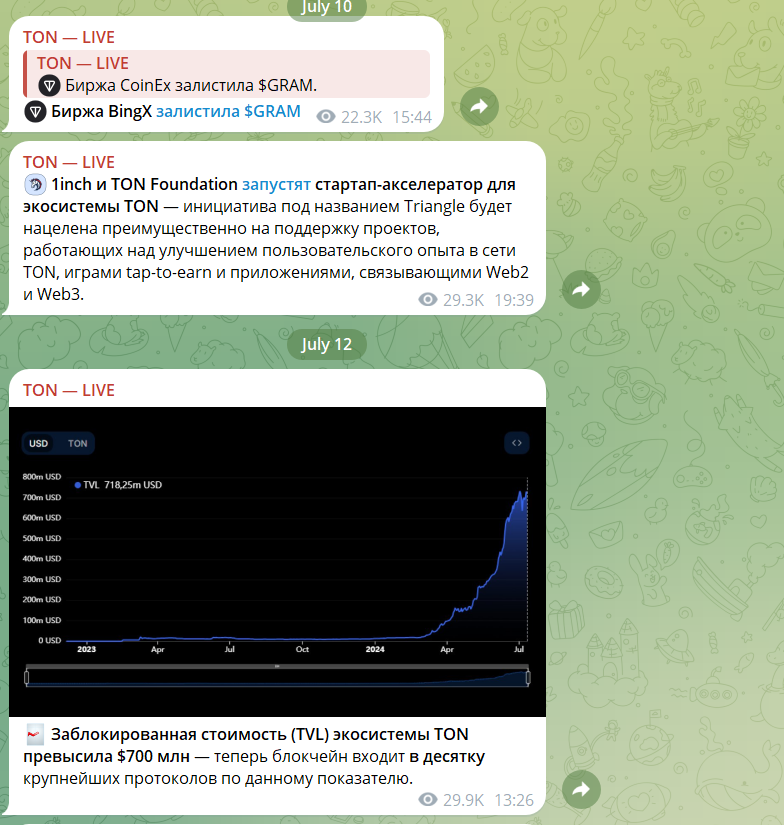Click the 13:26 timestamp

click(x=514, y=800)
